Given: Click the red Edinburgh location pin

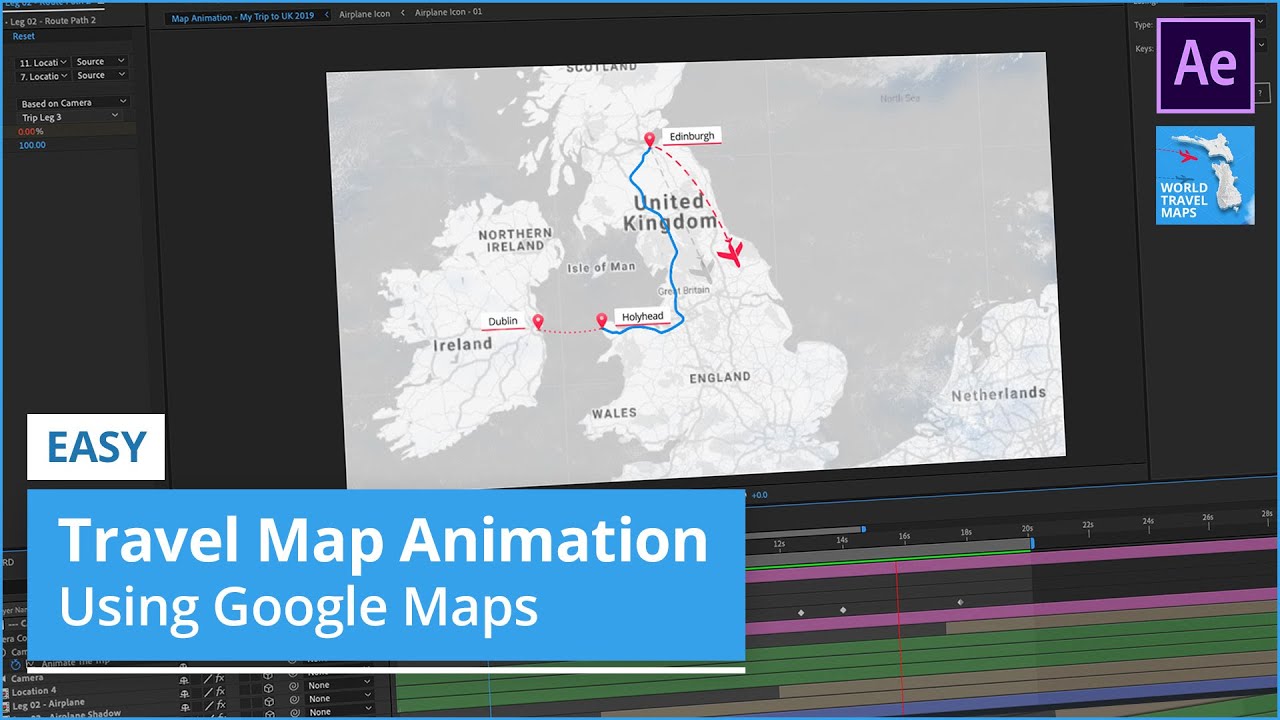Looking at the screenshot, I should point(649,140).
